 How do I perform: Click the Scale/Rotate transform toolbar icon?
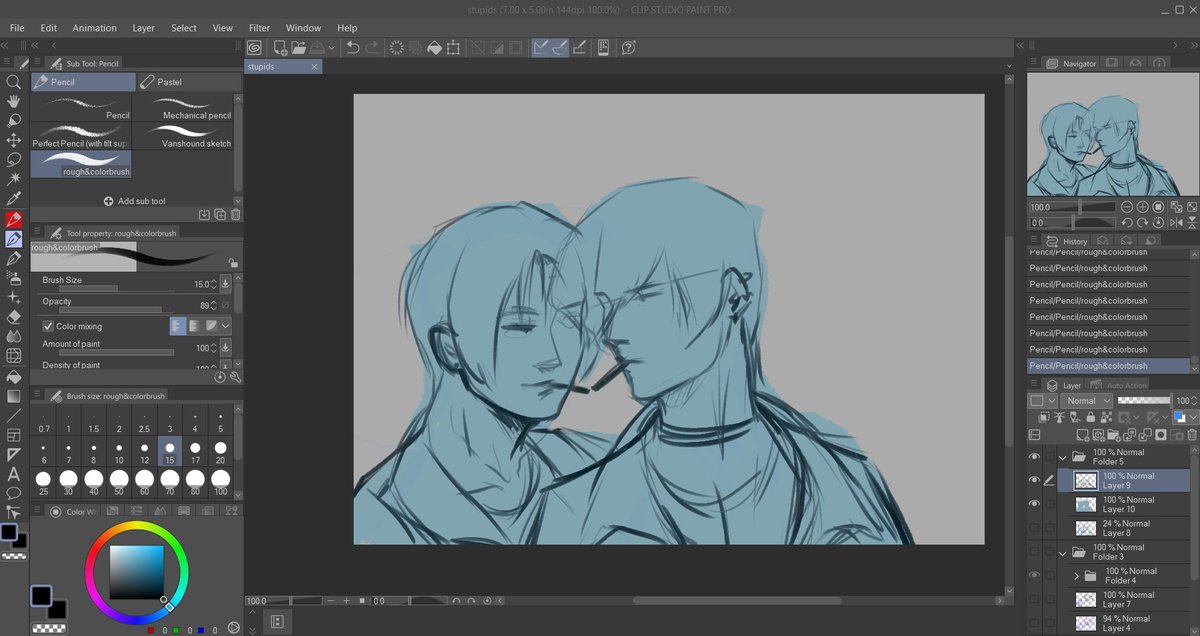453,47
